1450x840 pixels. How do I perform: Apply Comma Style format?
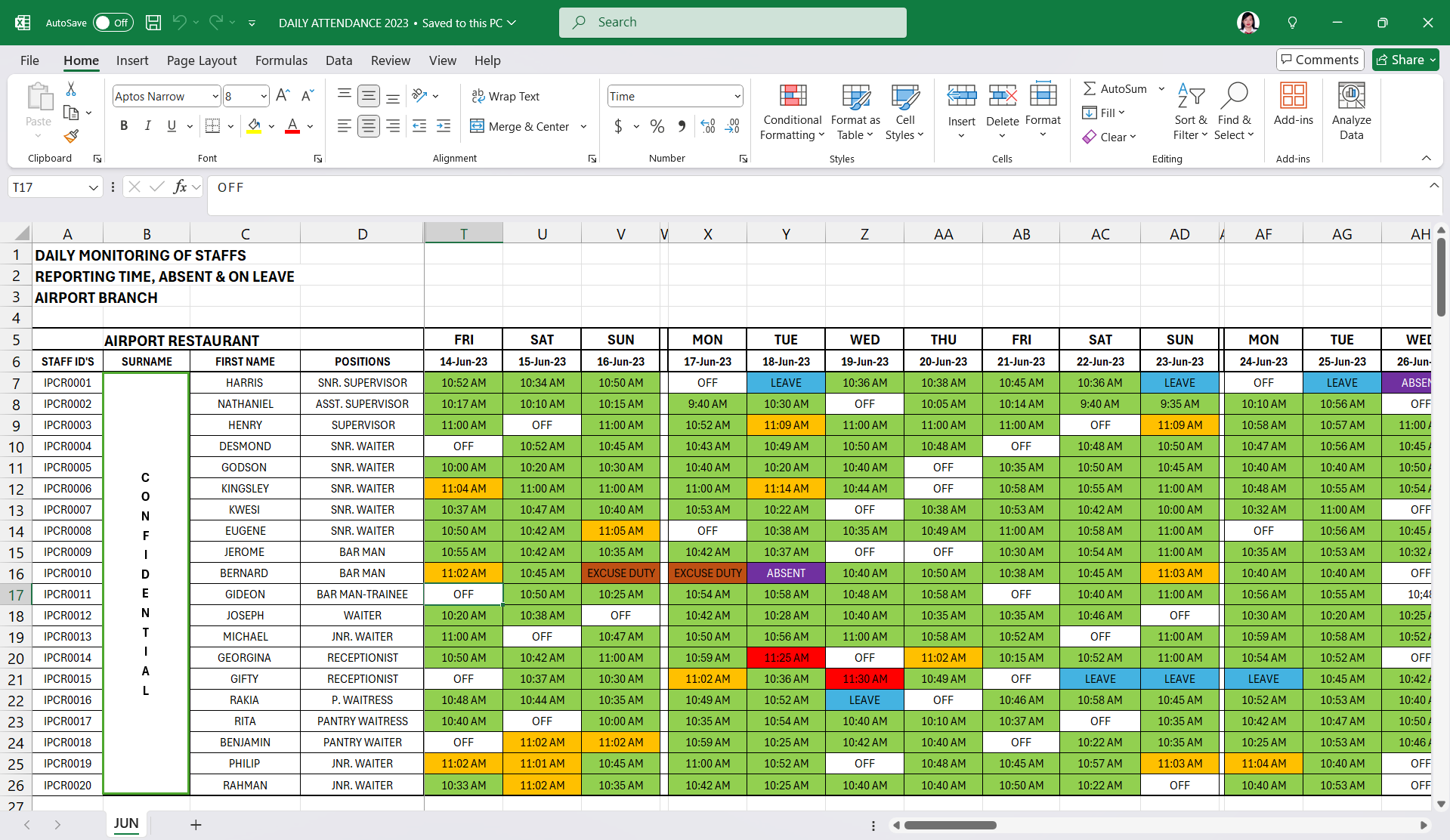[682, 126]
